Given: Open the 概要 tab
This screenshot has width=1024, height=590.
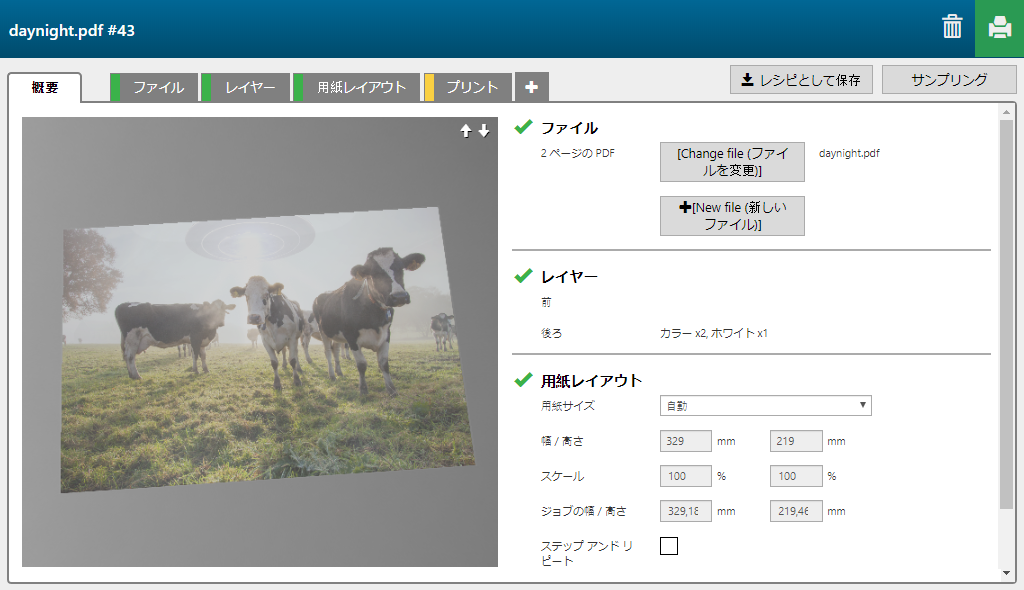Looking at the screenshot, I should 44,88.
